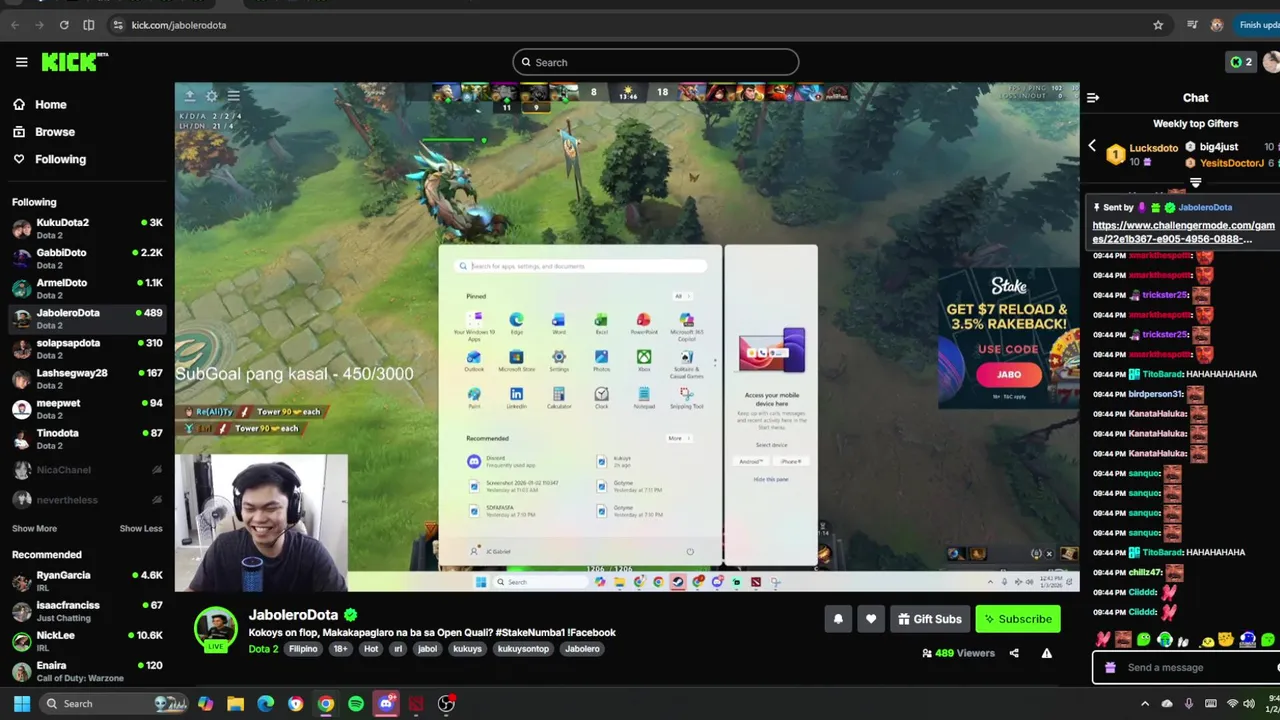Click the Gift Subs button
The height and width of the screenshot is (720, 1280).
(x=929, y=619)
